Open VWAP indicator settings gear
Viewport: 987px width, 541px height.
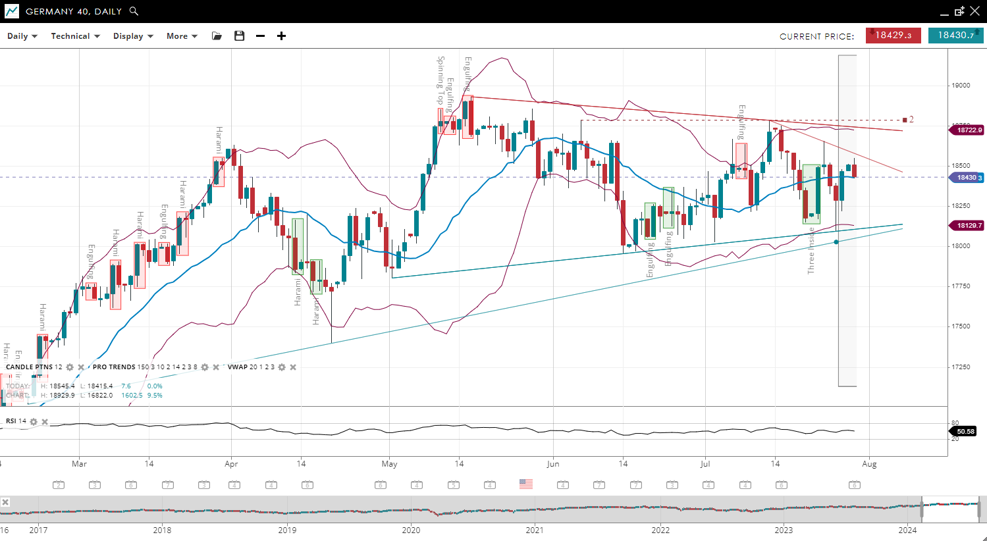pos(281,368)
